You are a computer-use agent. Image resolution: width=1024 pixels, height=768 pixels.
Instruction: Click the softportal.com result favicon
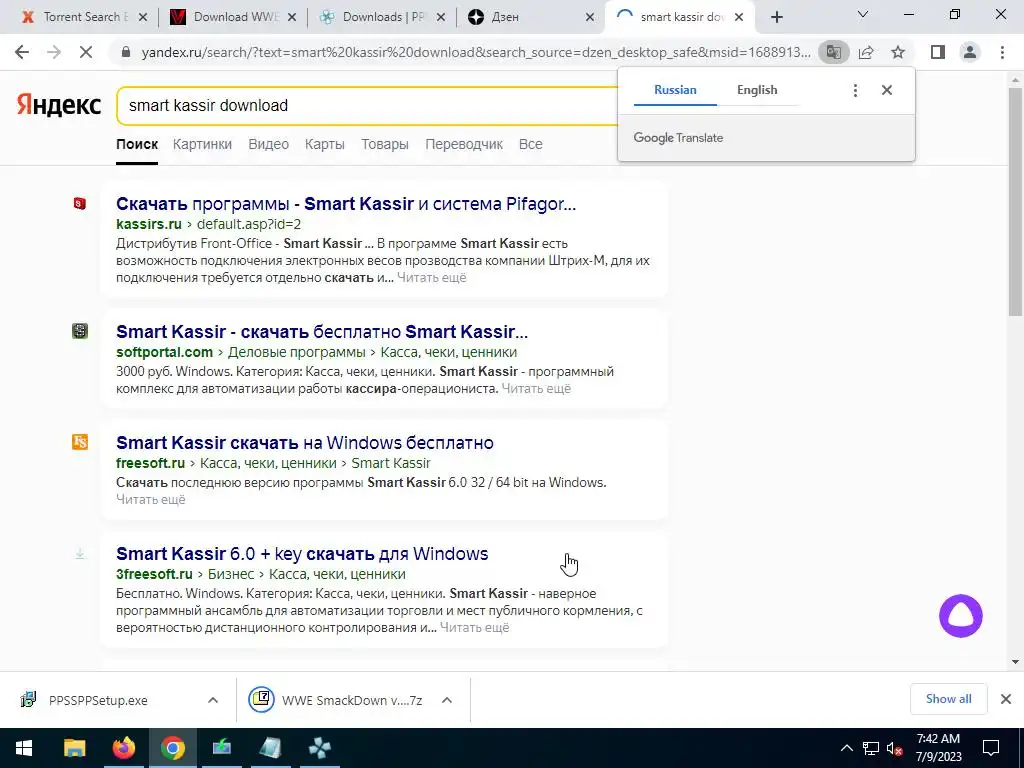point(80,331)
